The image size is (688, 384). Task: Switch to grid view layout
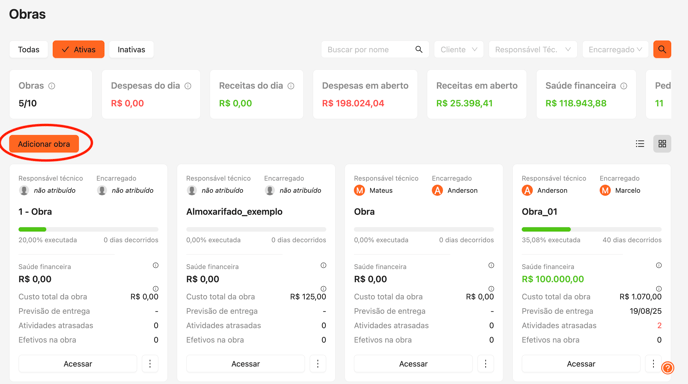(662, 144)
